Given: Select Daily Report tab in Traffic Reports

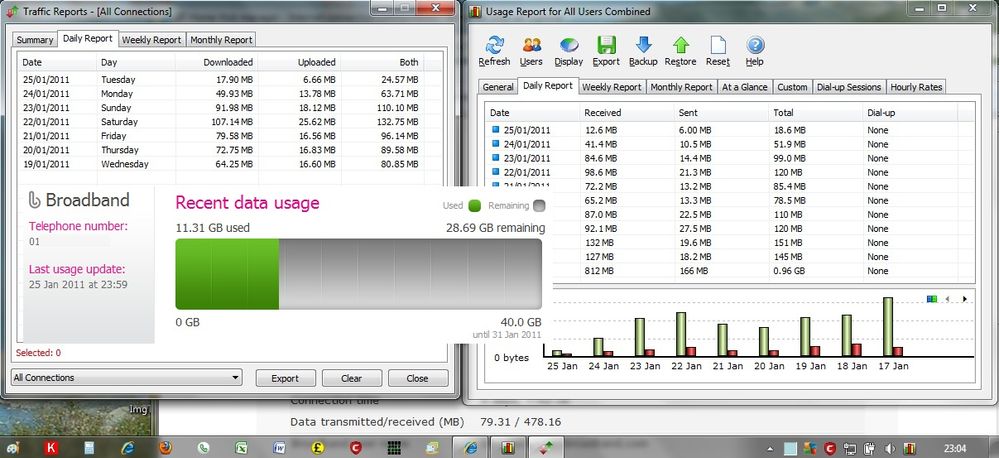Looking at the screenshot, I should tap(88, 38).
